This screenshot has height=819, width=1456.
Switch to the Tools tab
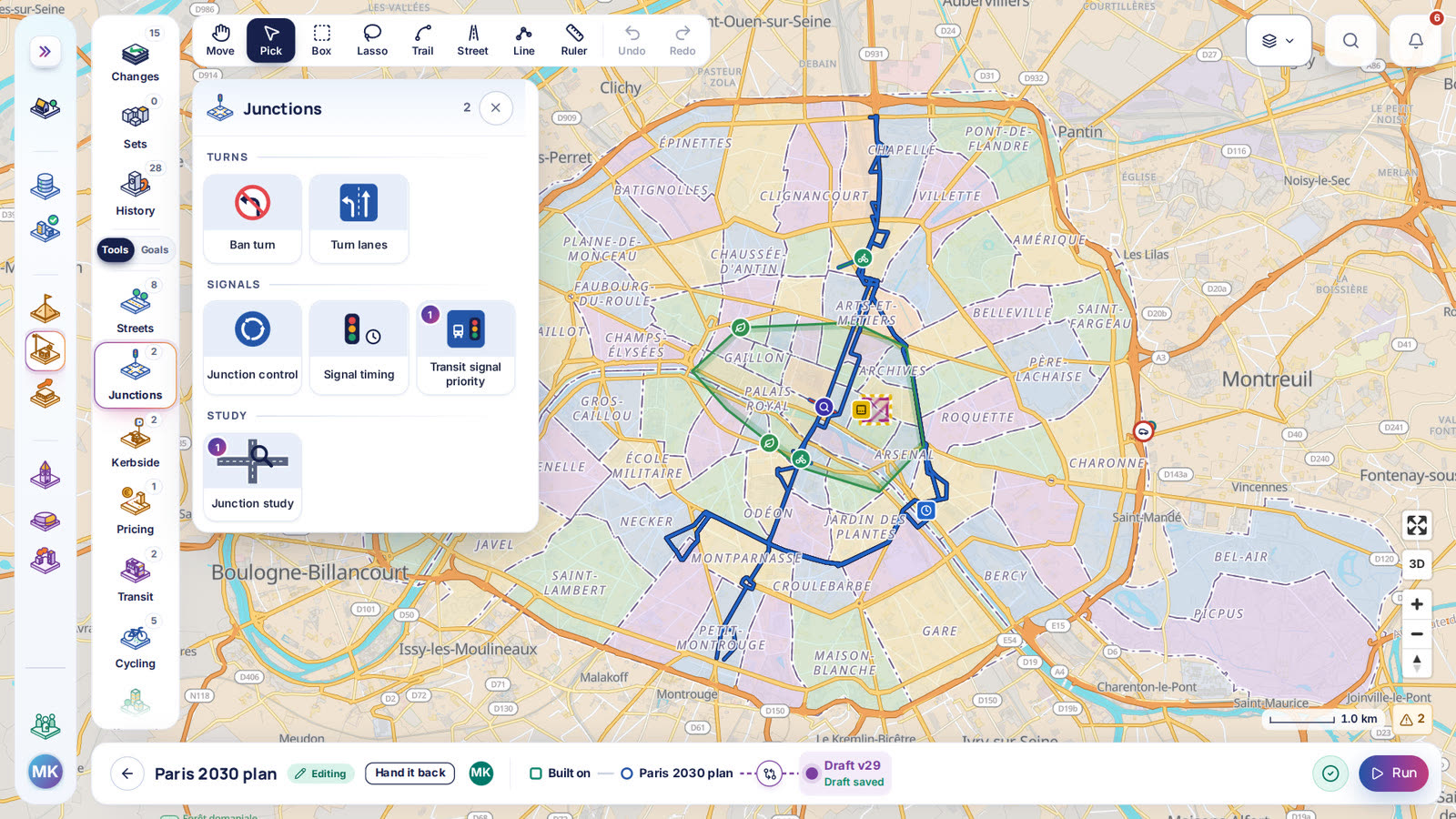point(116,249)
